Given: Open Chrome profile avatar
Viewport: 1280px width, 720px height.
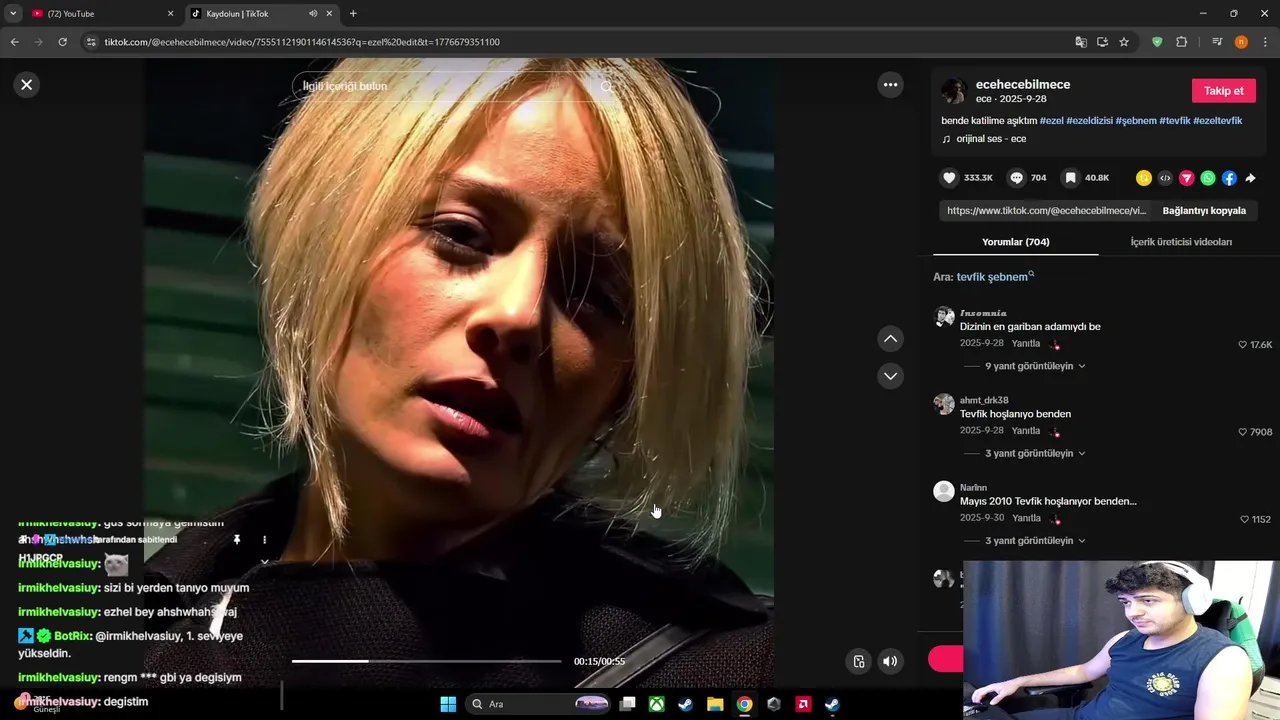Looking at the screenshot, I should [1241, 42].
